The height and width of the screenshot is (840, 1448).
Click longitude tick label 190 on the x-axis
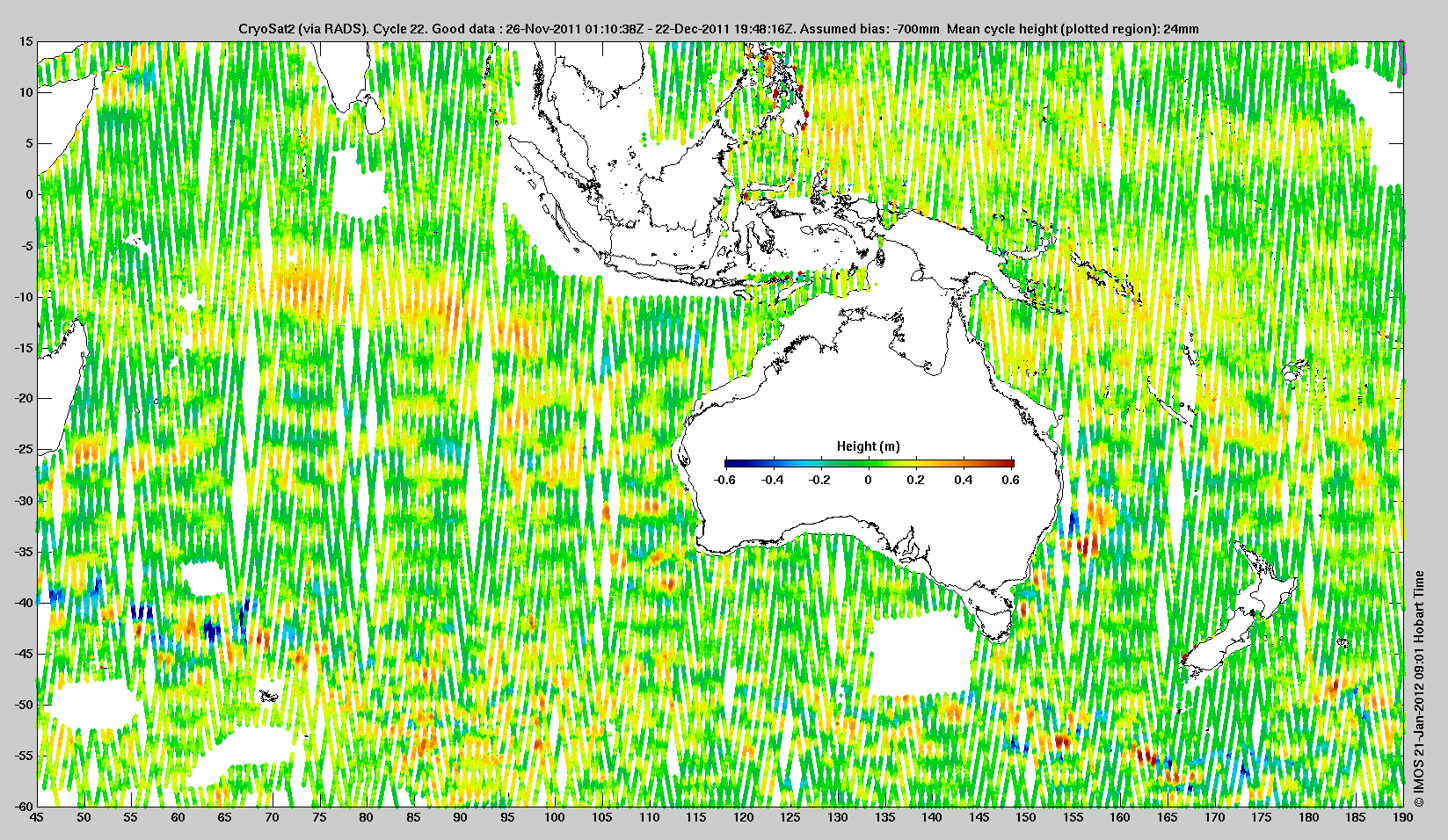(1402, 817)
